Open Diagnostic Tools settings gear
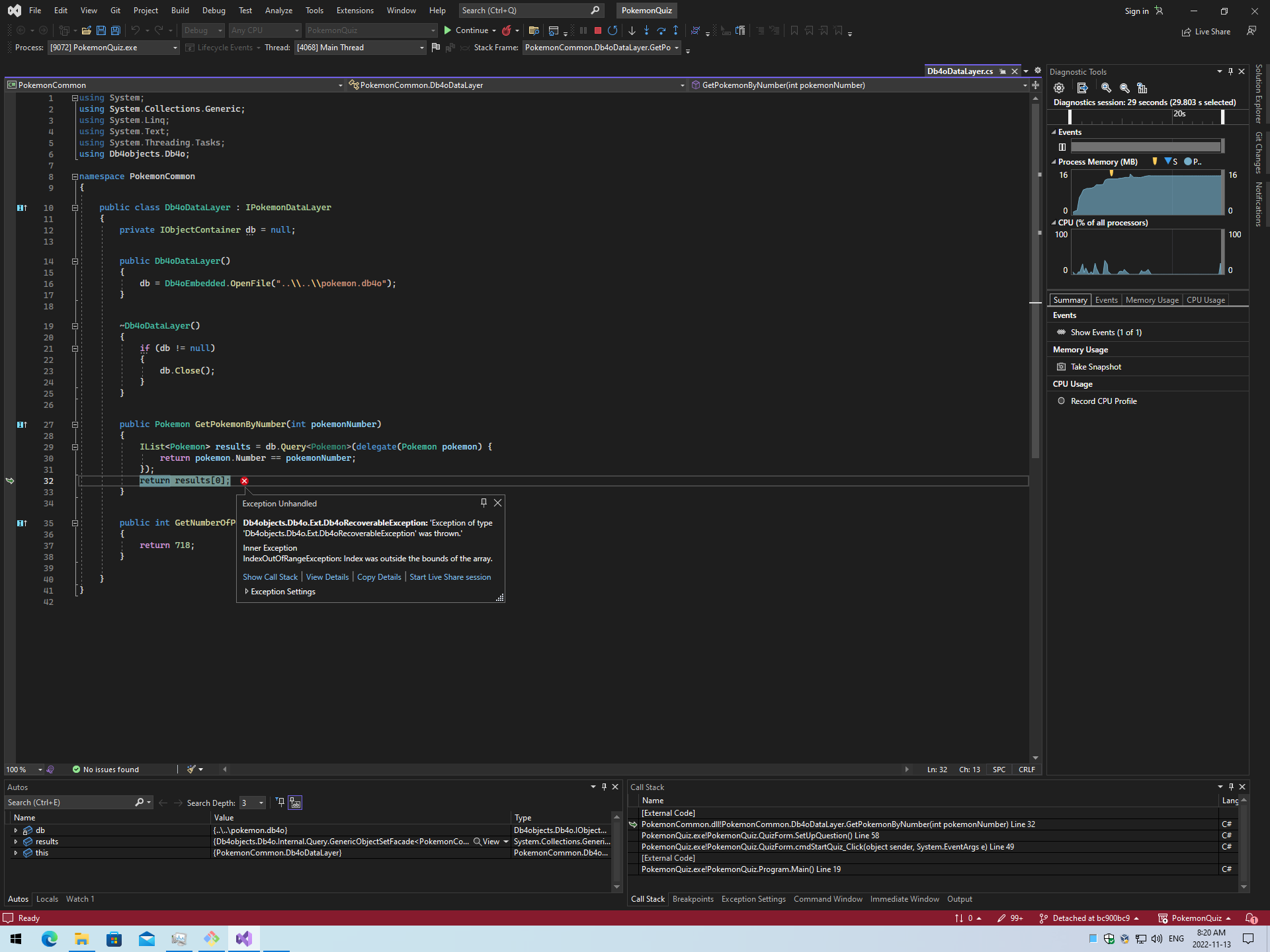The width and height of the screenshot is (1270, 952). 1059,88
